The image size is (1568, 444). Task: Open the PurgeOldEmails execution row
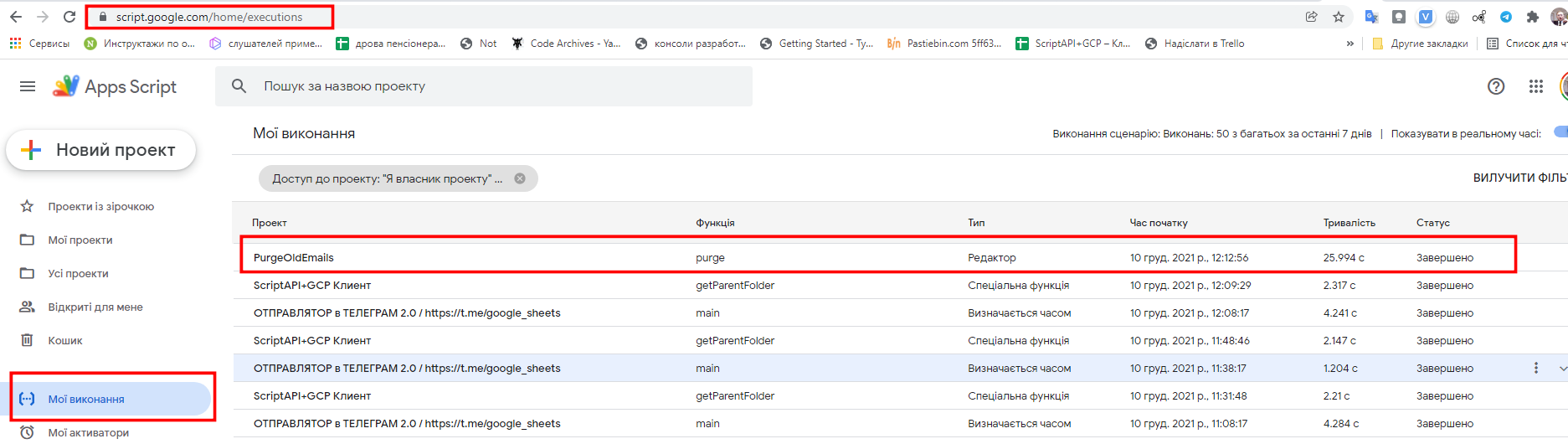click(294, 257)
